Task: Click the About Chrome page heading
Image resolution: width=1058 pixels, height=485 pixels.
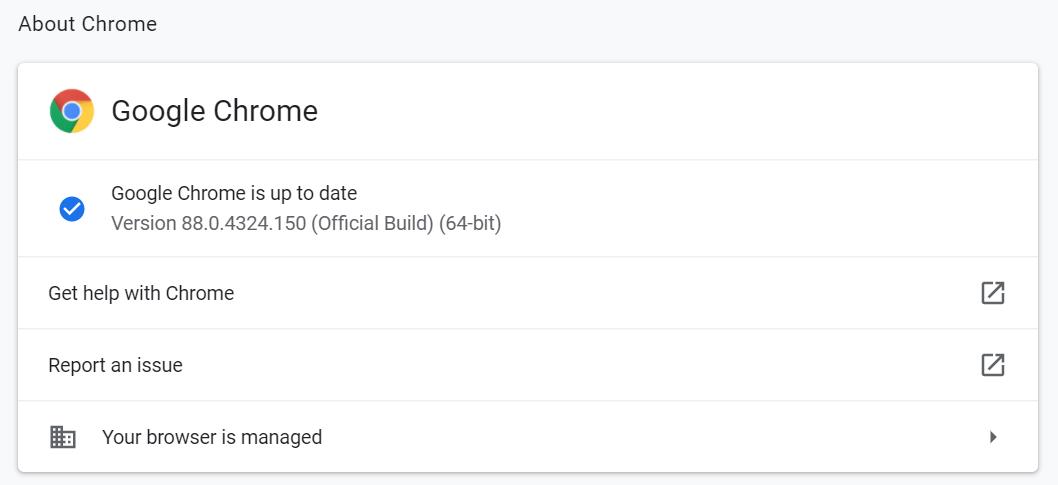Action: [88, 24]
